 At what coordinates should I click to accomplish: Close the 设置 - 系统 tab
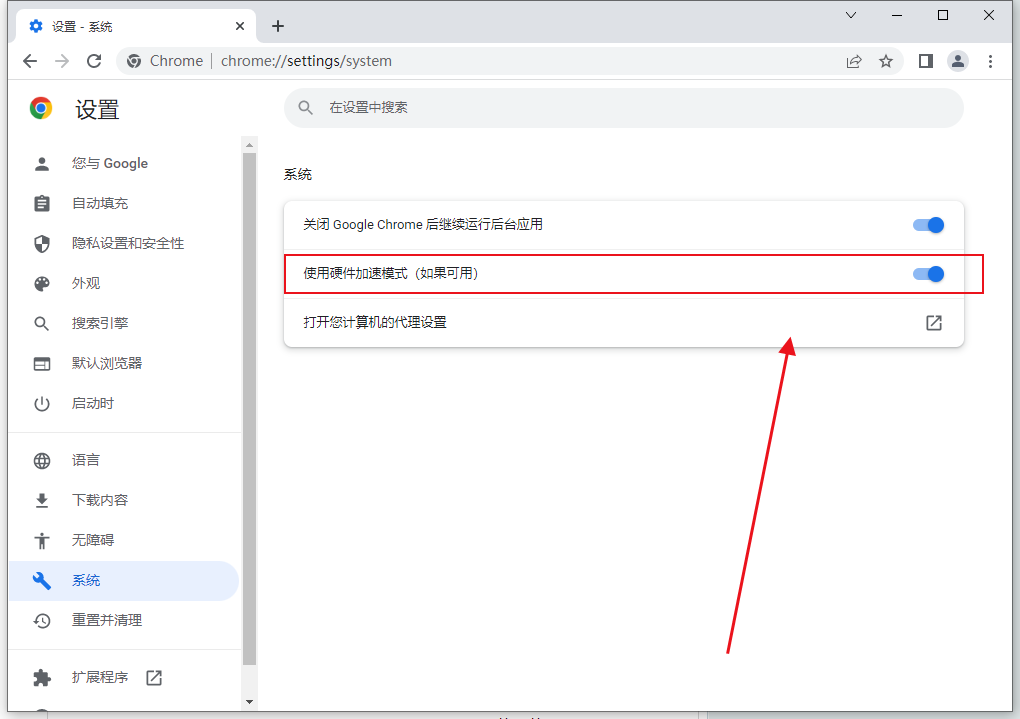point(239,26)
